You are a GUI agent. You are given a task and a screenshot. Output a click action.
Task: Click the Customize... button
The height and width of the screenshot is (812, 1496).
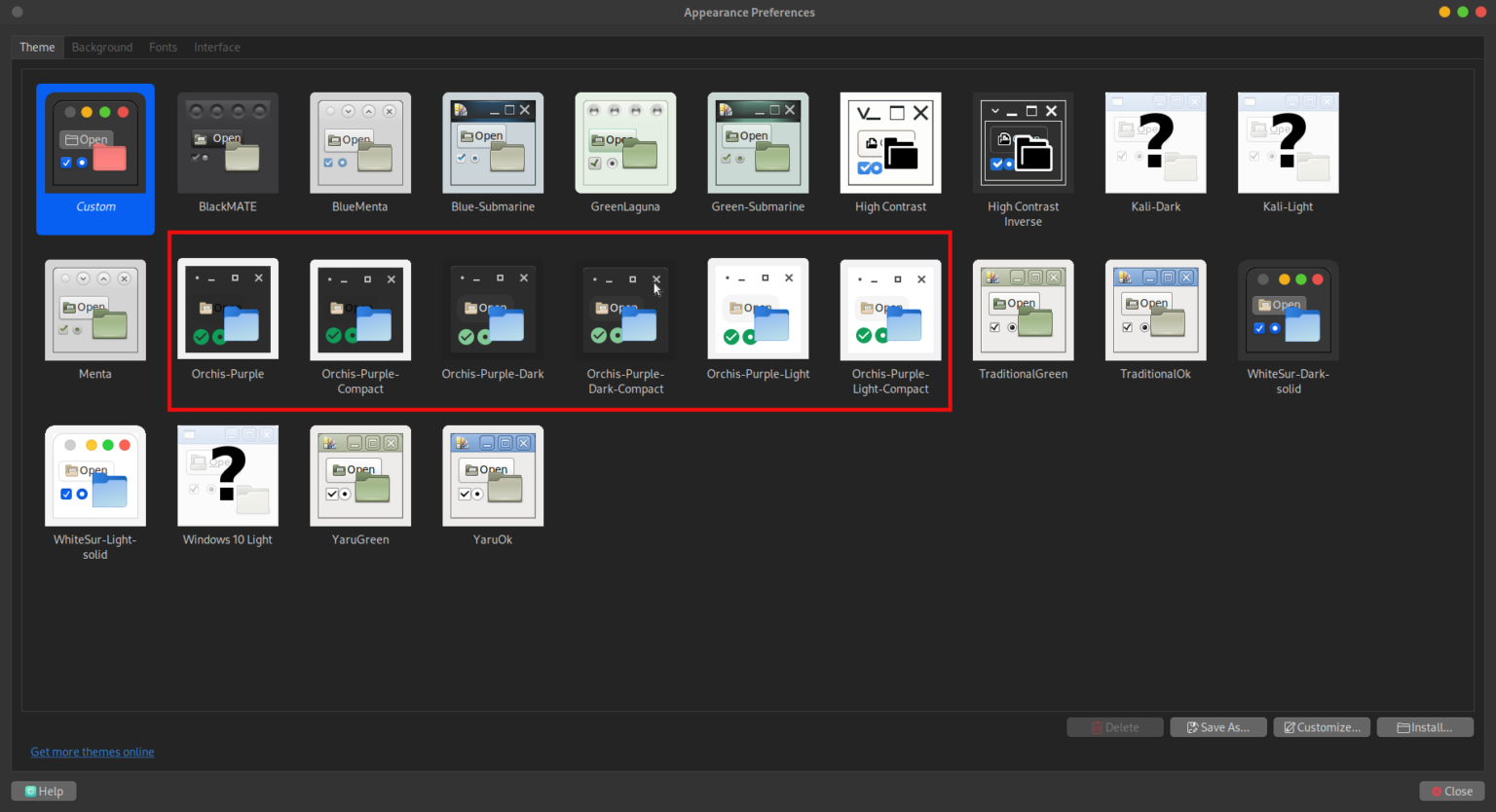1322,727
